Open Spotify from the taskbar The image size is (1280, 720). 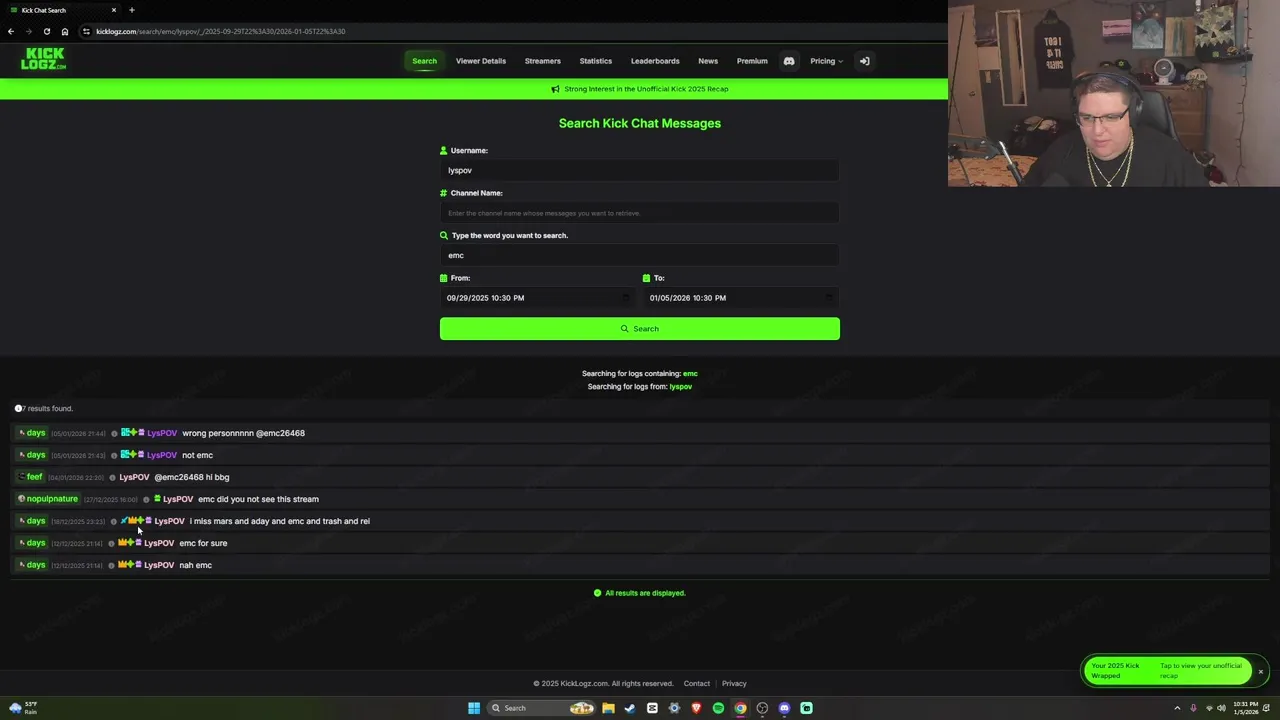click(x=718, y=708)
